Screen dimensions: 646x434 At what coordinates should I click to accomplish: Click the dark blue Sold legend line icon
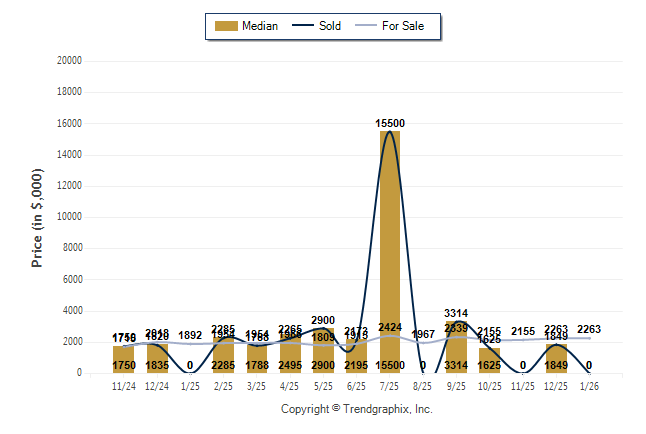pyautogui.click(x=303, y=26)
